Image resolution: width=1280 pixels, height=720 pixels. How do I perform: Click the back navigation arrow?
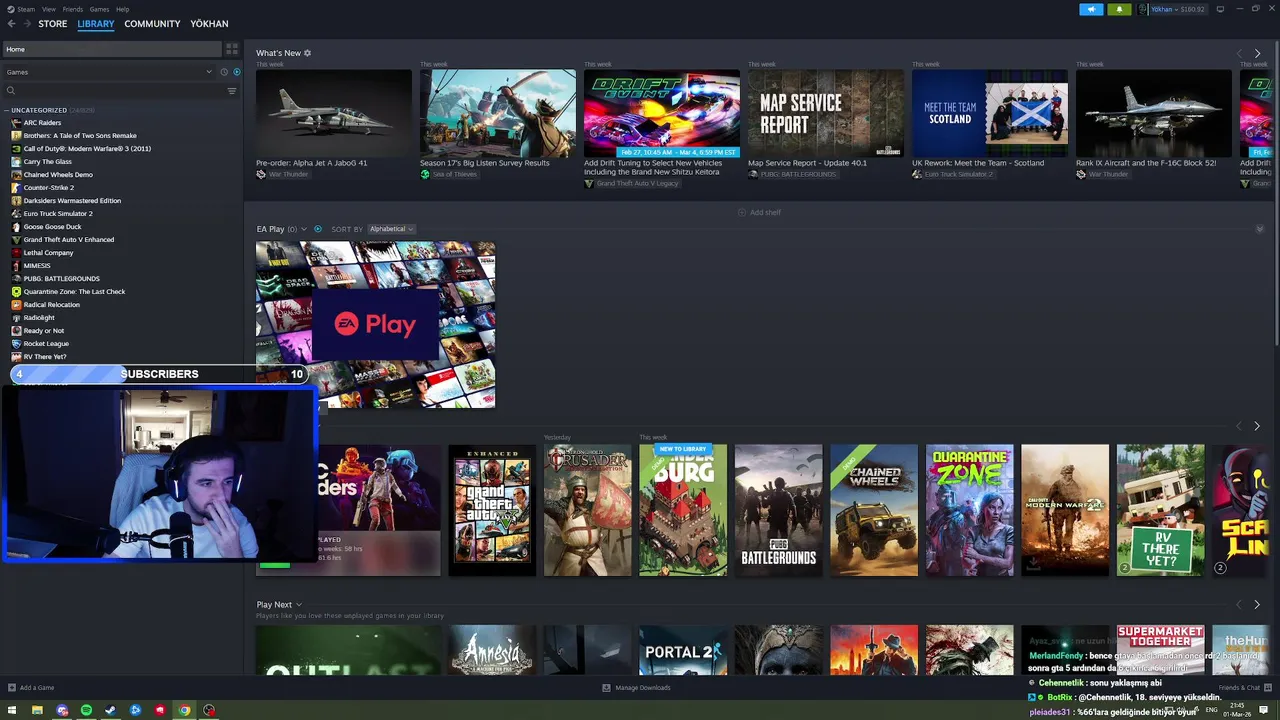(x=12, y=24)
